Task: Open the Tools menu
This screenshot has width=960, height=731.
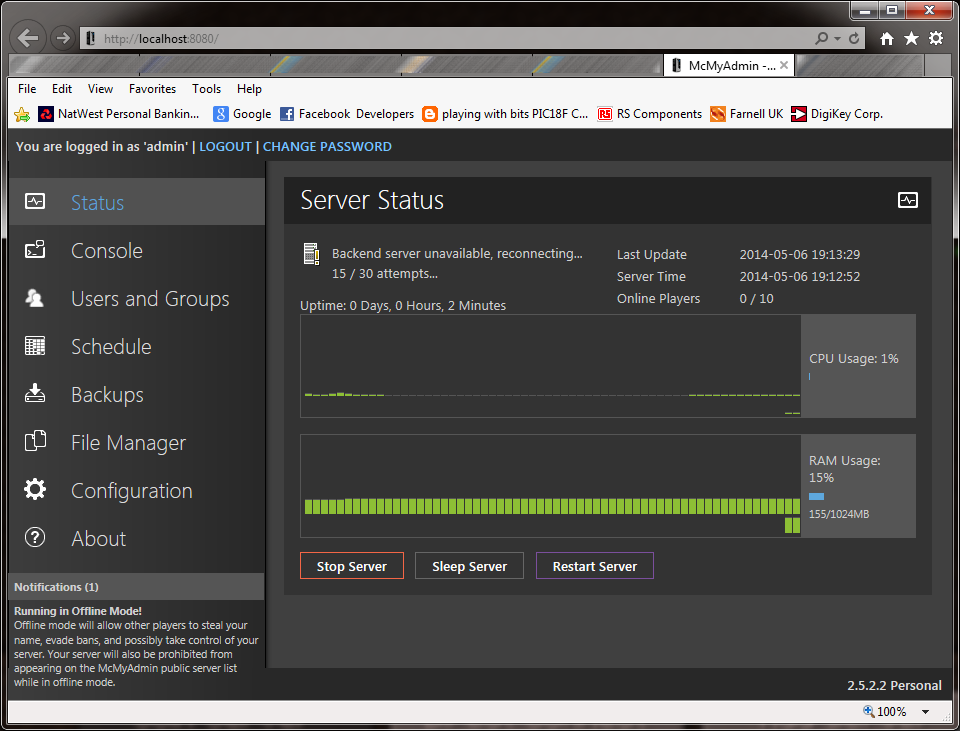Action: pos(206,89)
